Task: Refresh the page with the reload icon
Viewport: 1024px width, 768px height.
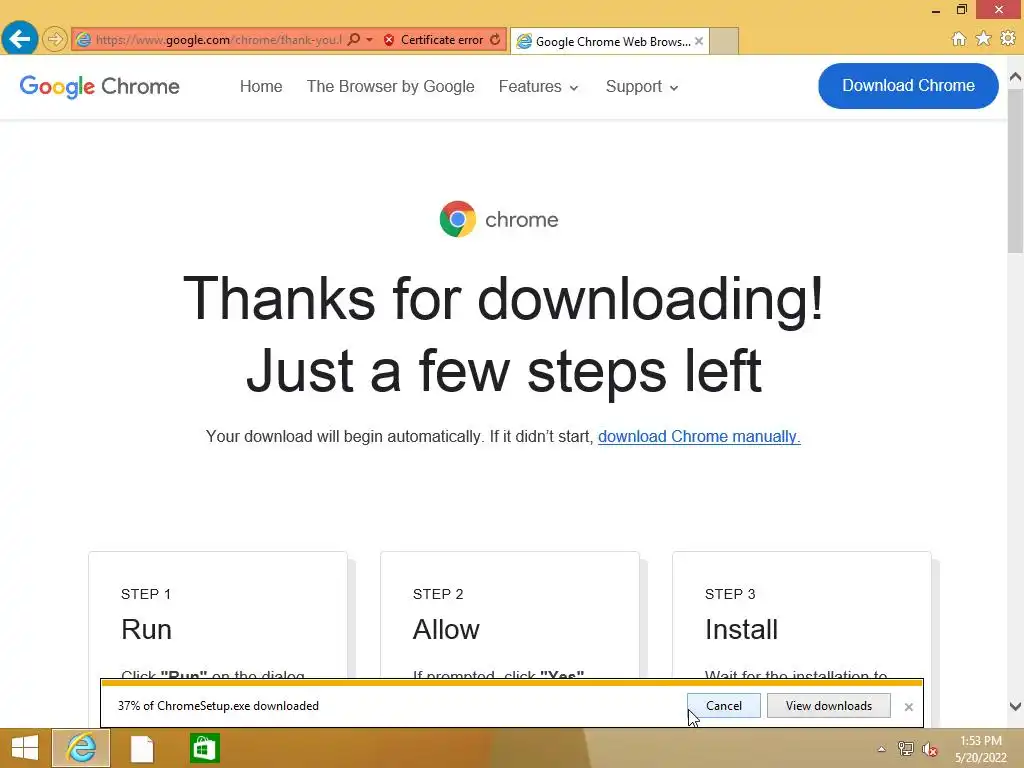Action: pos(495,39)
